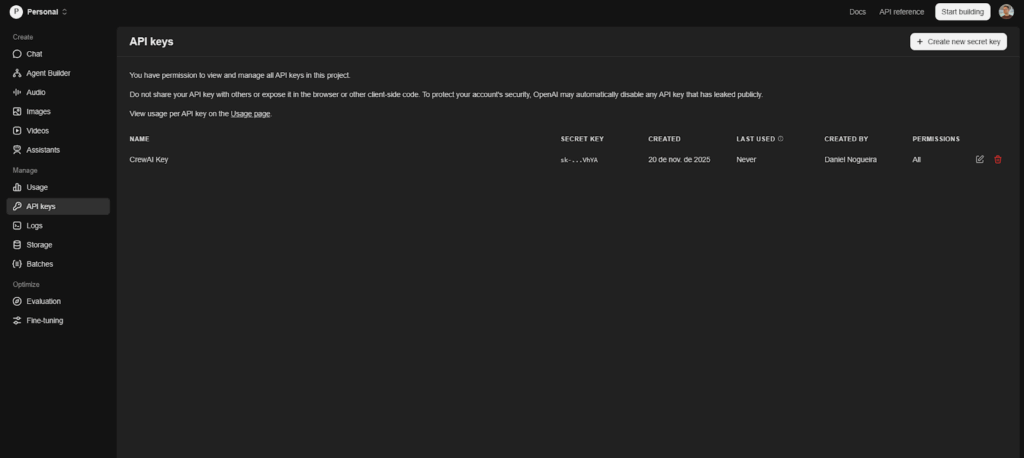
Task: Click the created date 20 de nov. de 2025
Action: (679, 159)
